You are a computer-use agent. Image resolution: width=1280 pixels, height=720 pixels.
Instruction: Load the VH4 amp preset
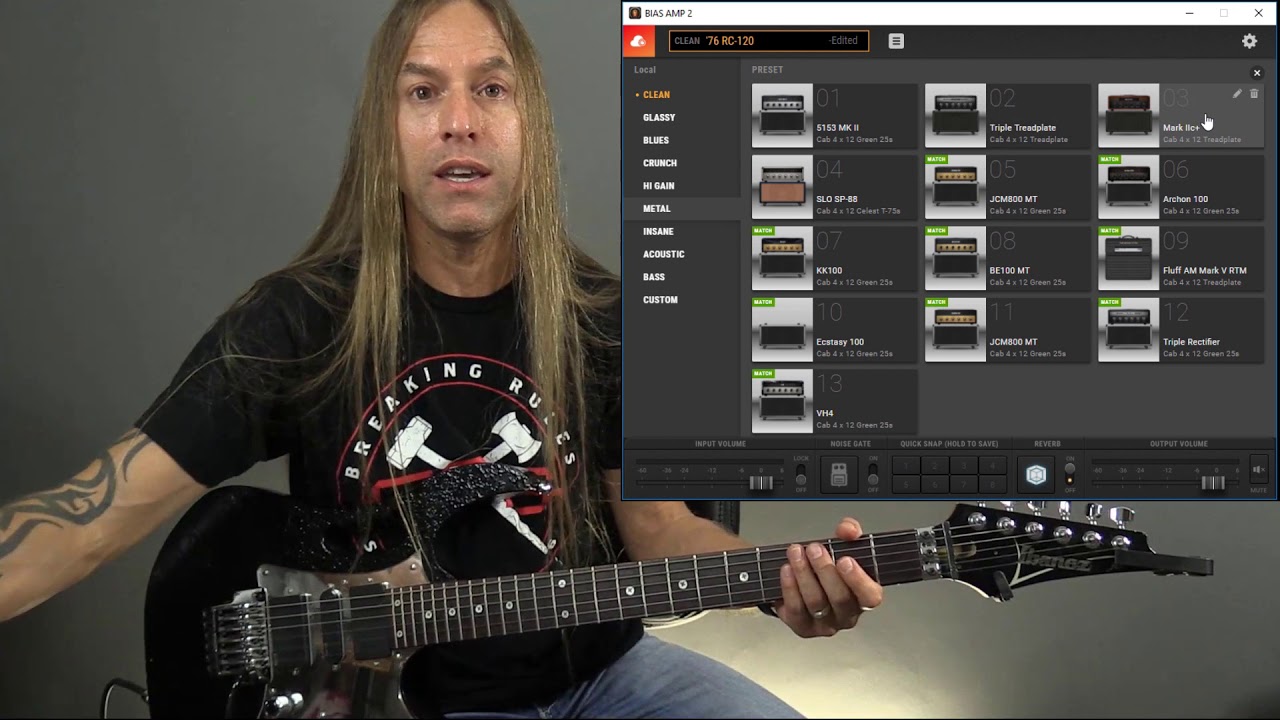tap(834, 401)
